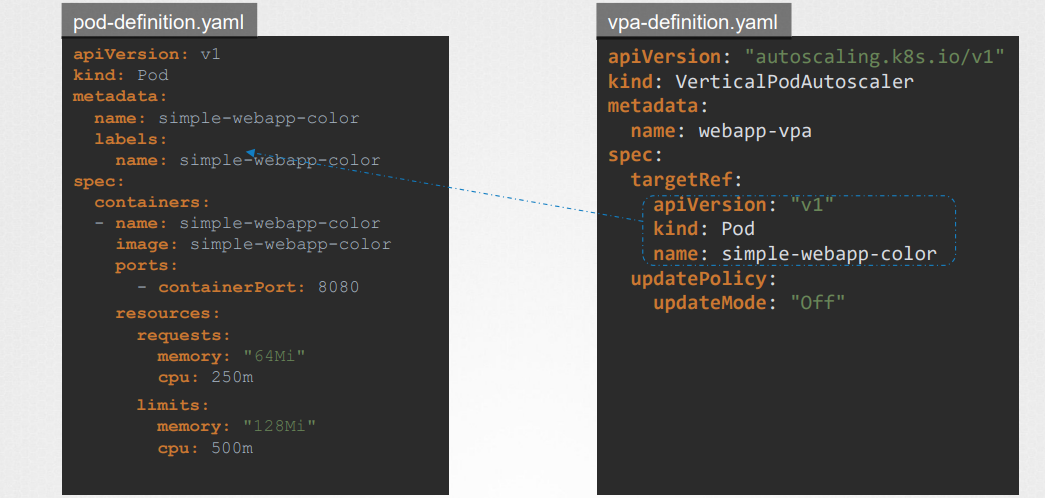Select the limits memory "128Mi" value

click(279, 425)
